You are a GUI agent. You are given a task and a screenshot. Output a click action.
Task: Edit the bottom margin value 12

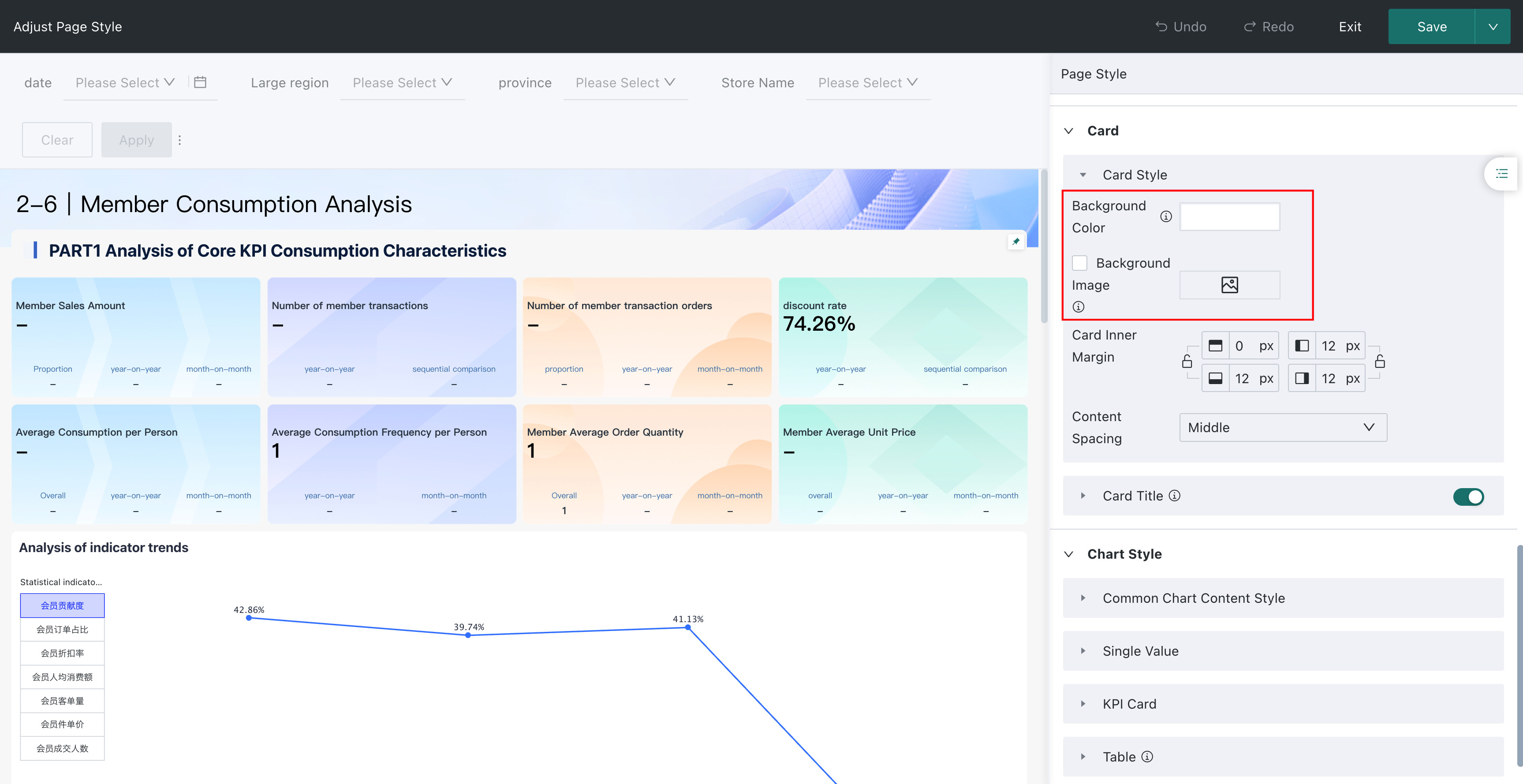[x=1242, y=378]
